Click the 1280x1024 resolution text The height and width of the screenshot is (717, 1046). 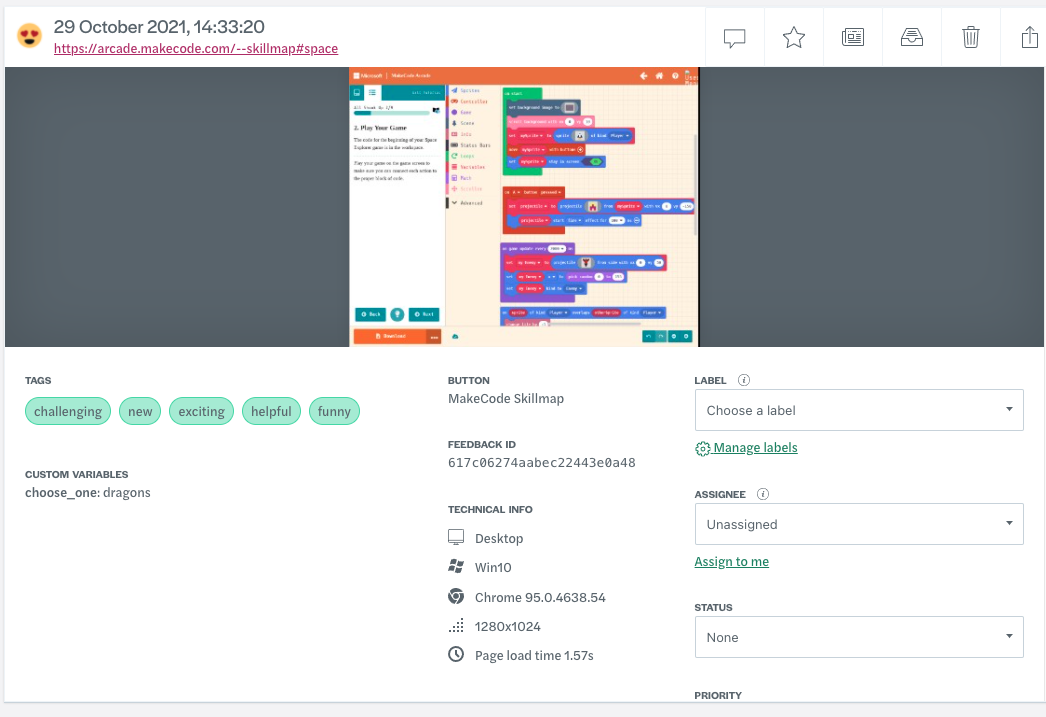click(508, 626)
